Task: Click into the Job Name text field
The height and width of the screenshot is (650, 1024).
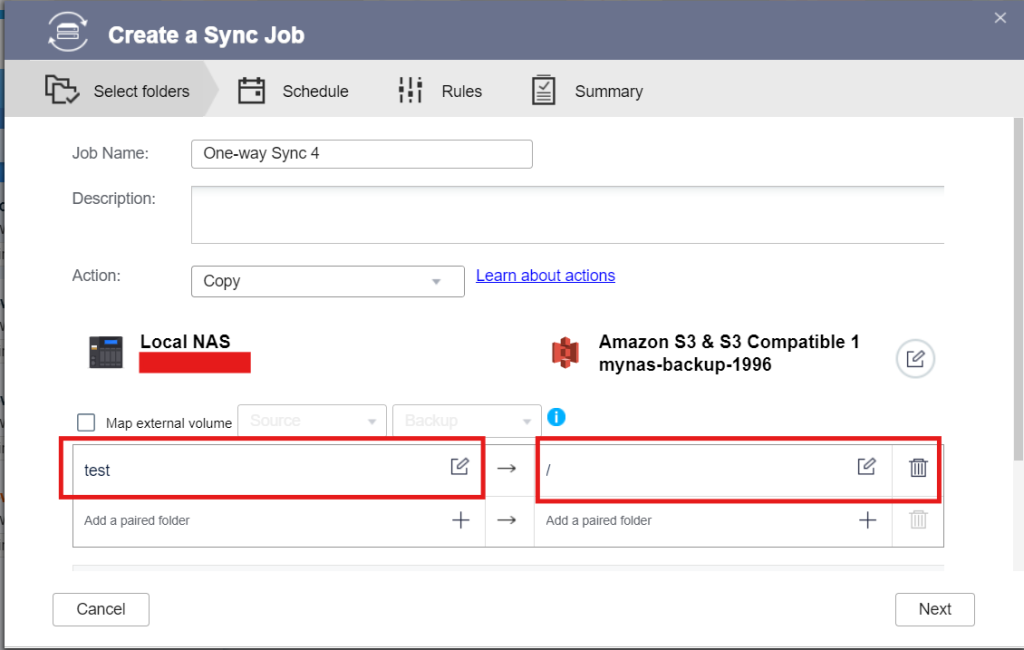Action: (x=361, y=154)
